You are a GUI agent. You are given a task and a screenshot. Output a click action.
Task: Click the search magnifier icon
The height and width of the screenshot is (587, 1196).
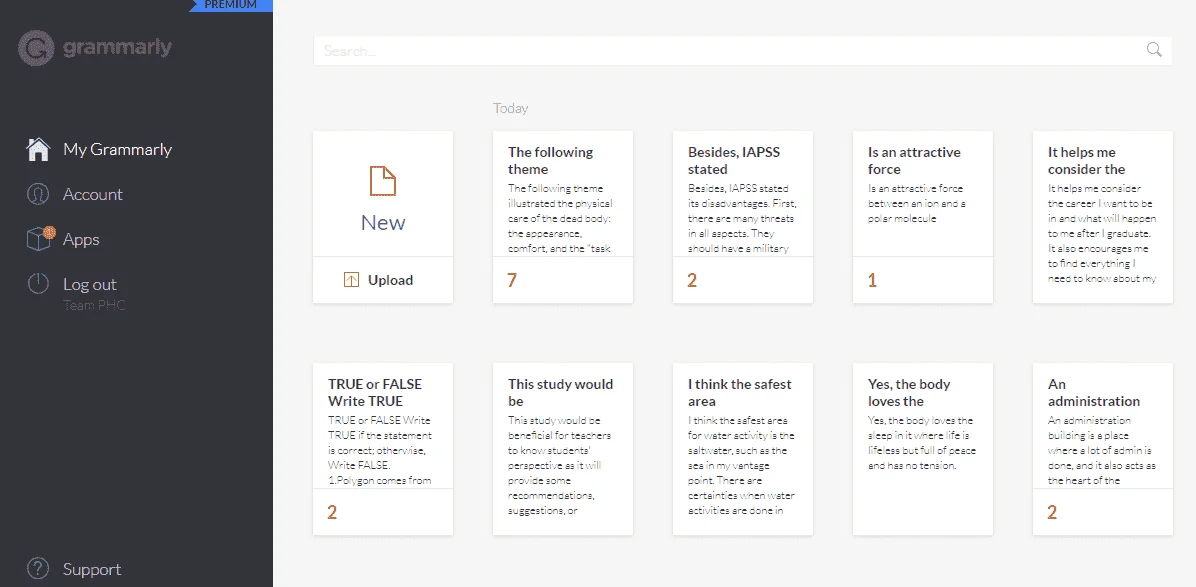point(1154,50)
